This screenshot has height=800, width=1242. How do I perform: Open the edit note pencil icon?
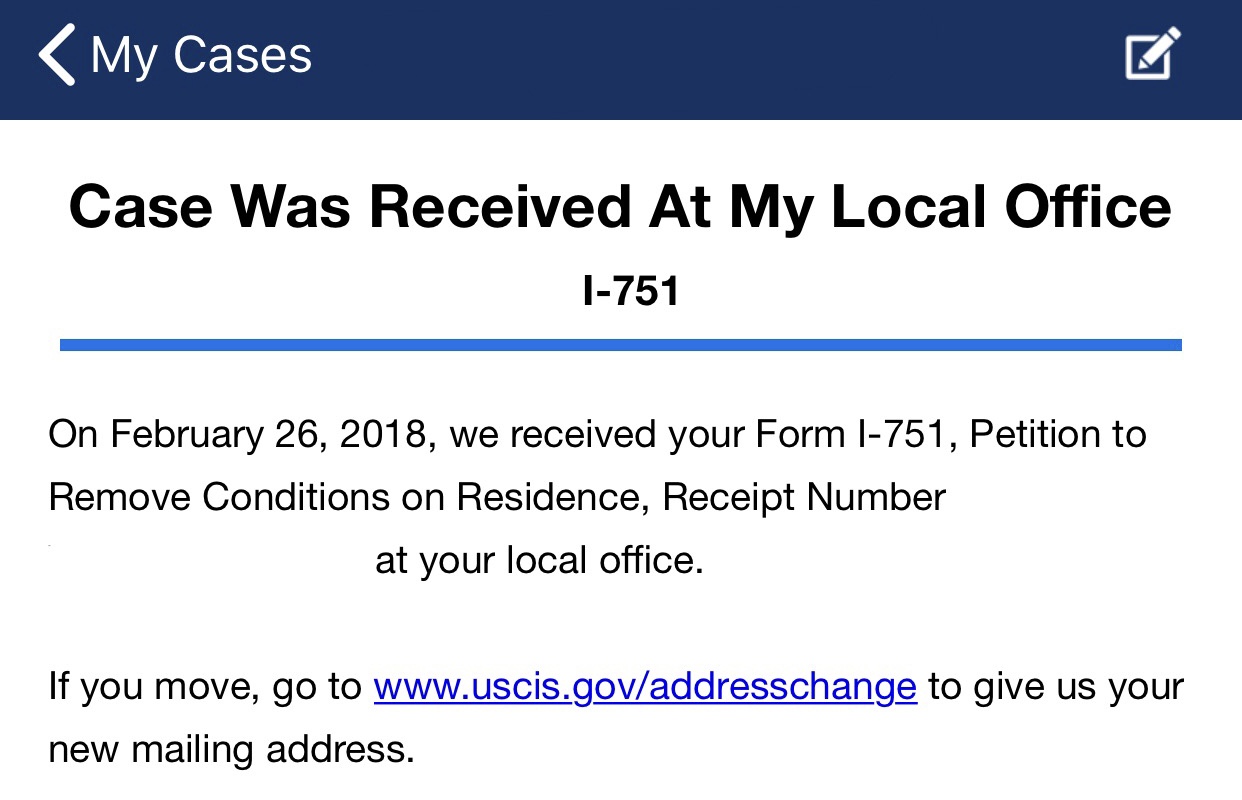tap(1153, 54)
